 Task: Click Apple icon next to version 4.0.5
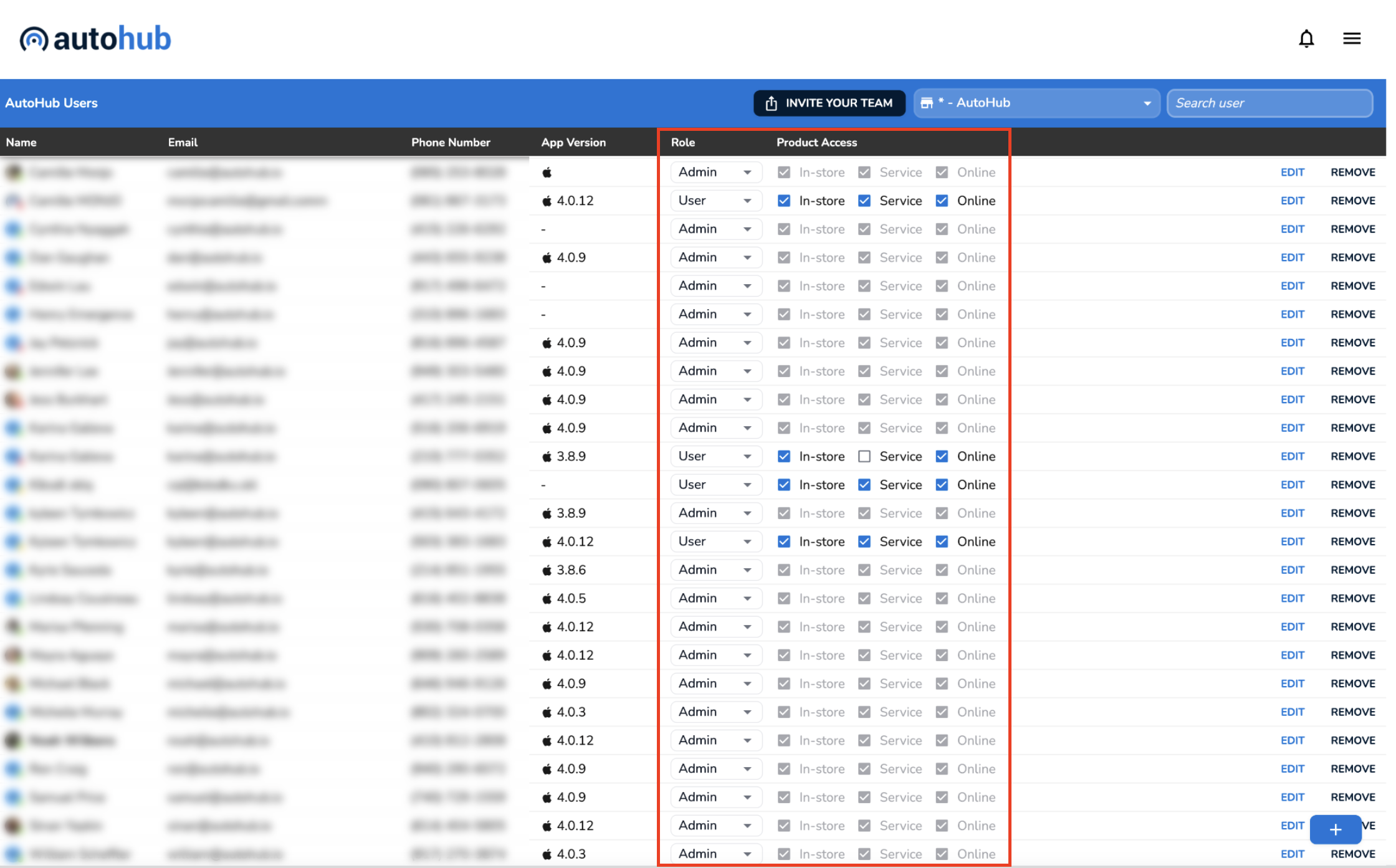tap(547, 599)
